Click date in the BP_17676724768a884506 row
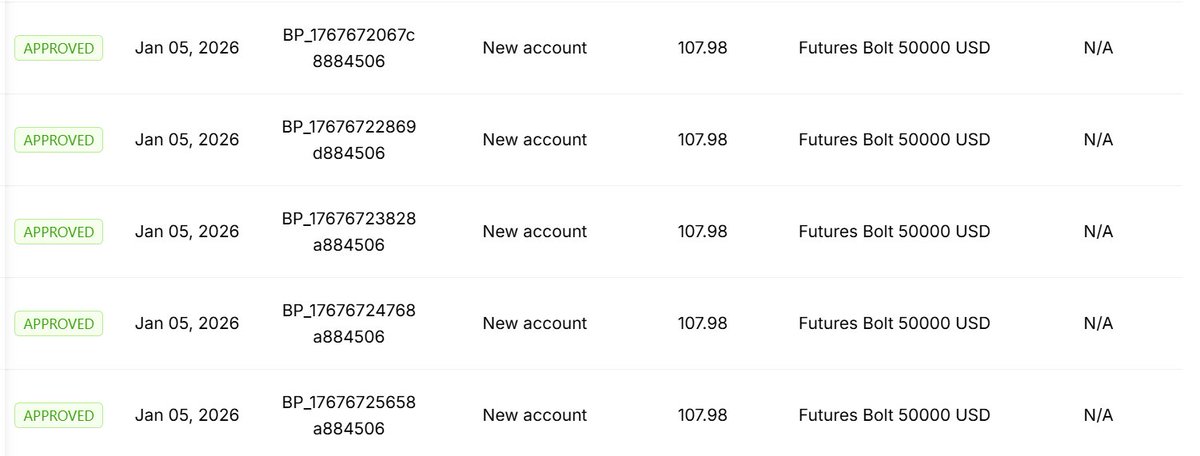 (x=187, y=324)
